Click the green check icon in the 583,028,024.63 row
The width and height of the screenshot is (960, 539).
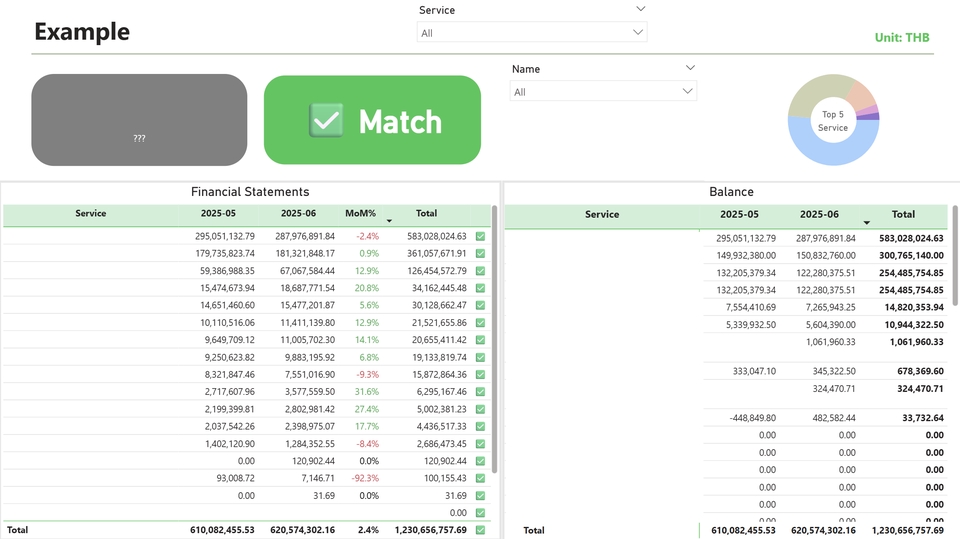pos(481,237)
